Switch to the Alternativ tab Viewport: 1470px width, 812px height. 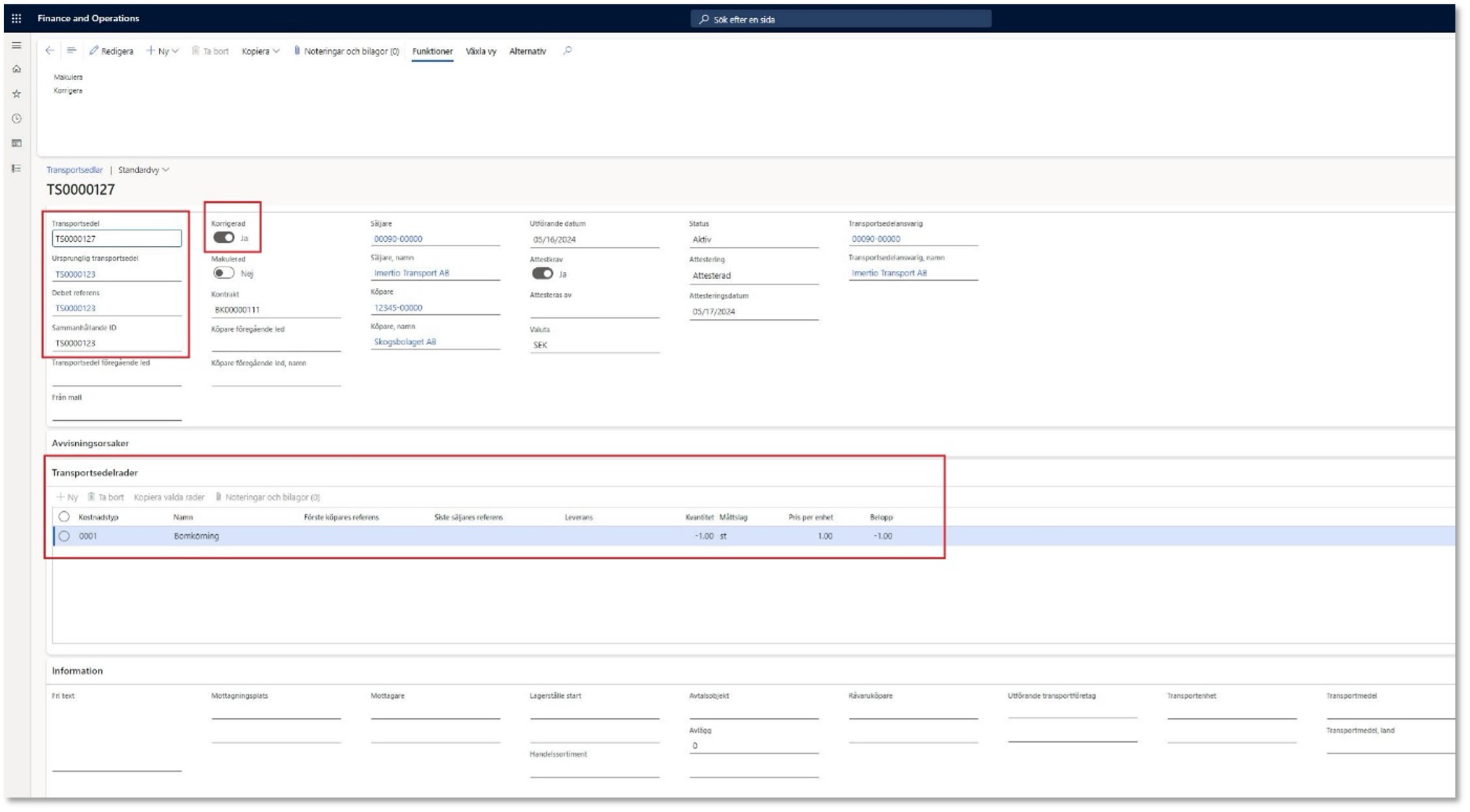click(527, 51)
